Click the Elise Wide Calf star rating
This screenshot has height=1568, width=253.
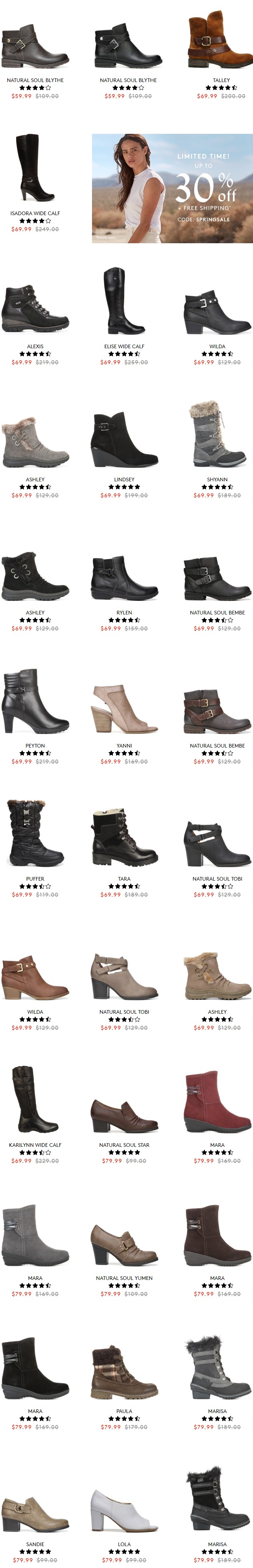click(x=124, y=354)
